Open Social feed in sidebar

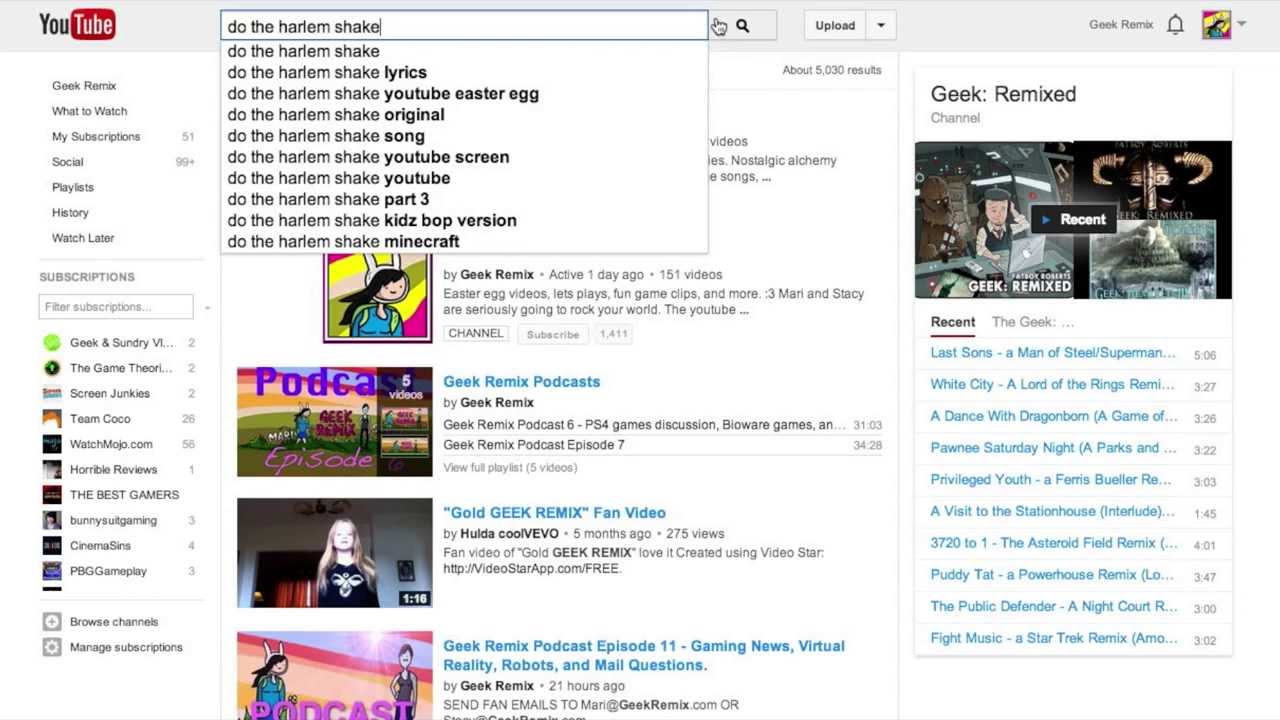pos(68,162)
